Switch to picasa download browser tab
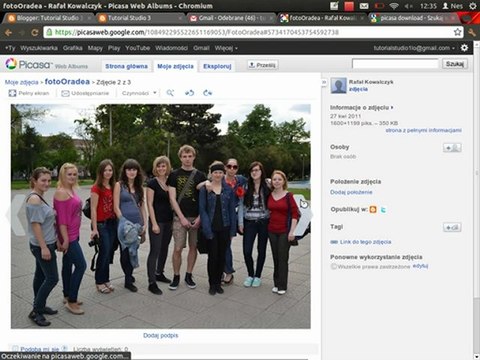 point(412,18)
